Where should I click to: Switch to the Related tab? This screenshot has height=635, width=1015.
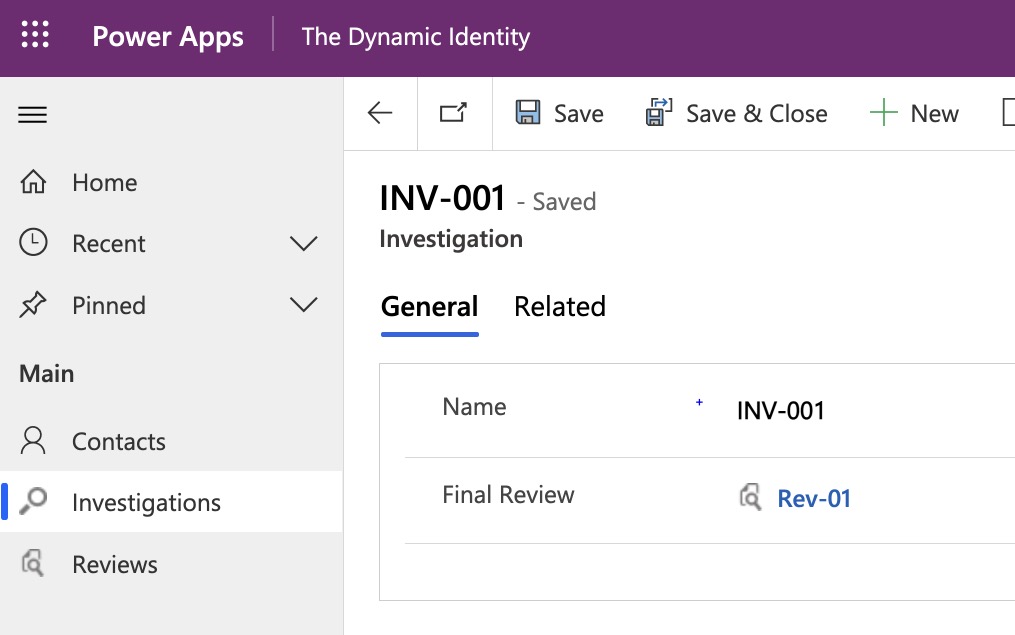[559, 306]
